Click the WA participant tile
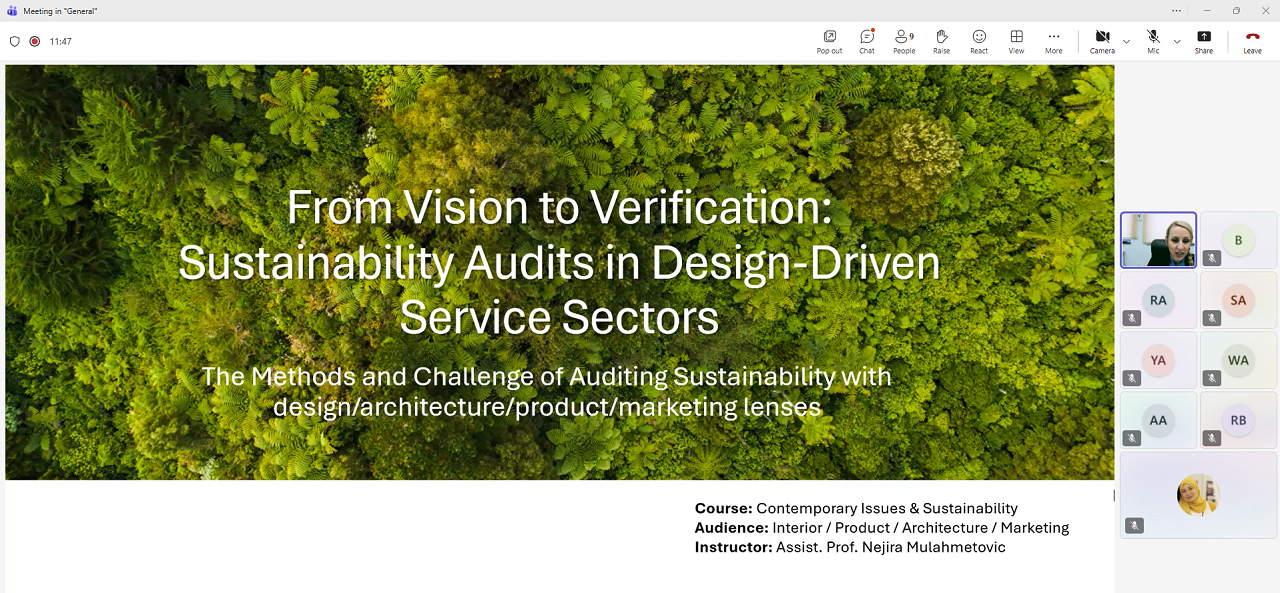The width and height of the screenshot is (1280, 593). click(1238, 360)
